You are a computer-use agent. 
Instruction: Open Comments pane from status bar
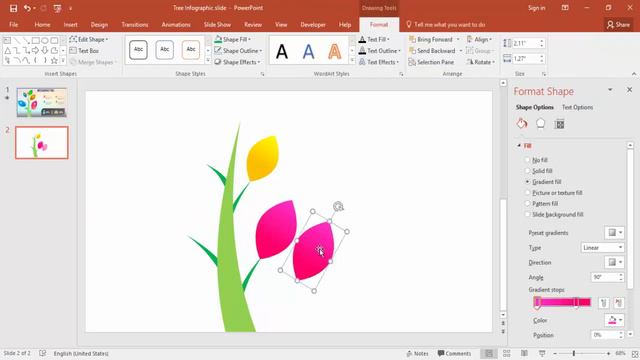(454, 353)
